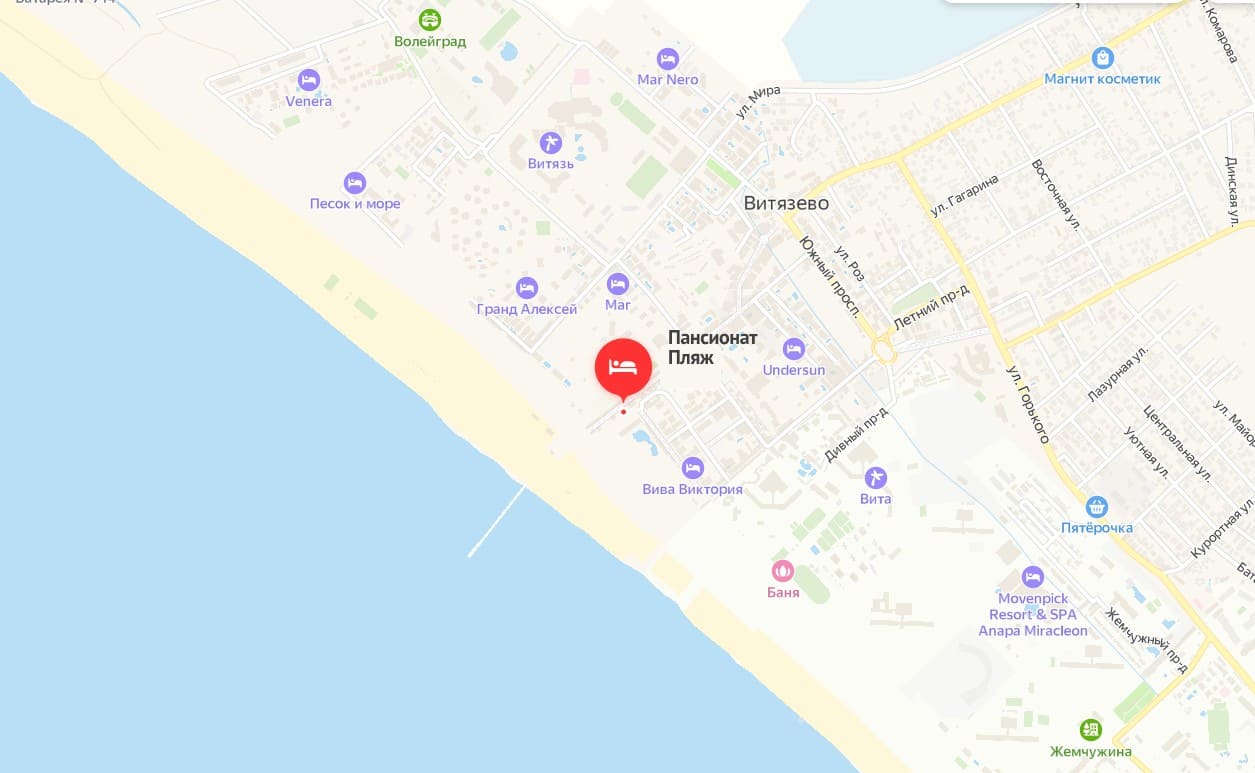Select the Волейград green park icon
The height and width of the screenshot is (773, 1255).
point(430,19)
